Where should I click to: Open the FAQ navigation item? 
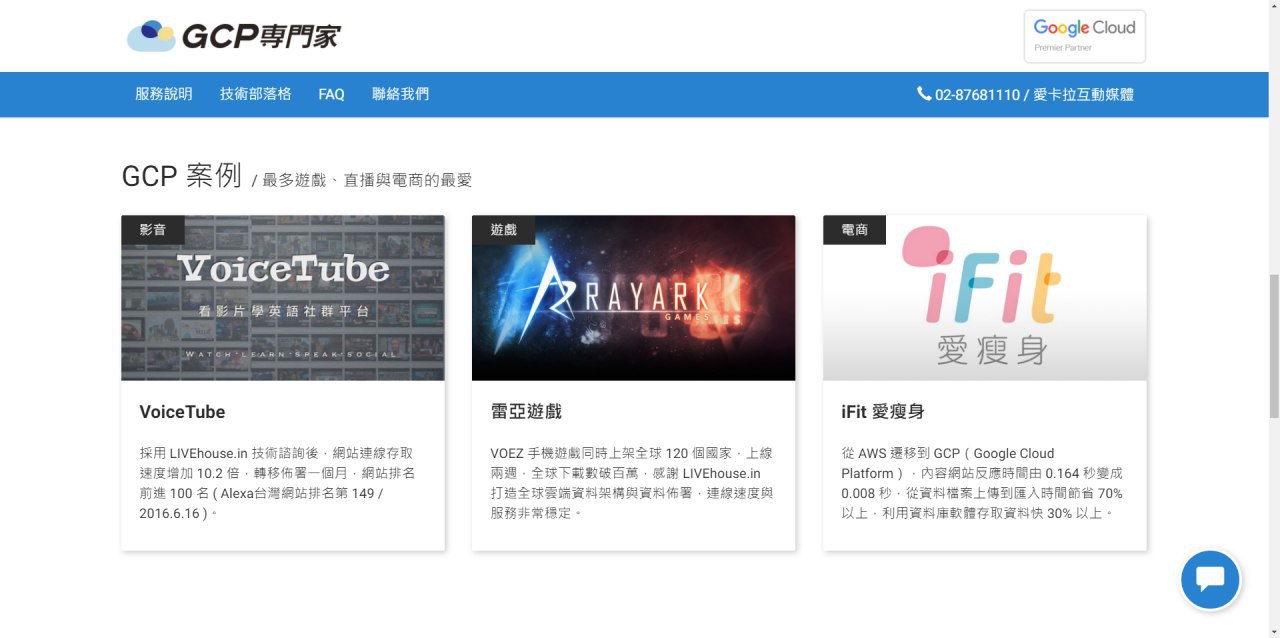pos(331,94)
